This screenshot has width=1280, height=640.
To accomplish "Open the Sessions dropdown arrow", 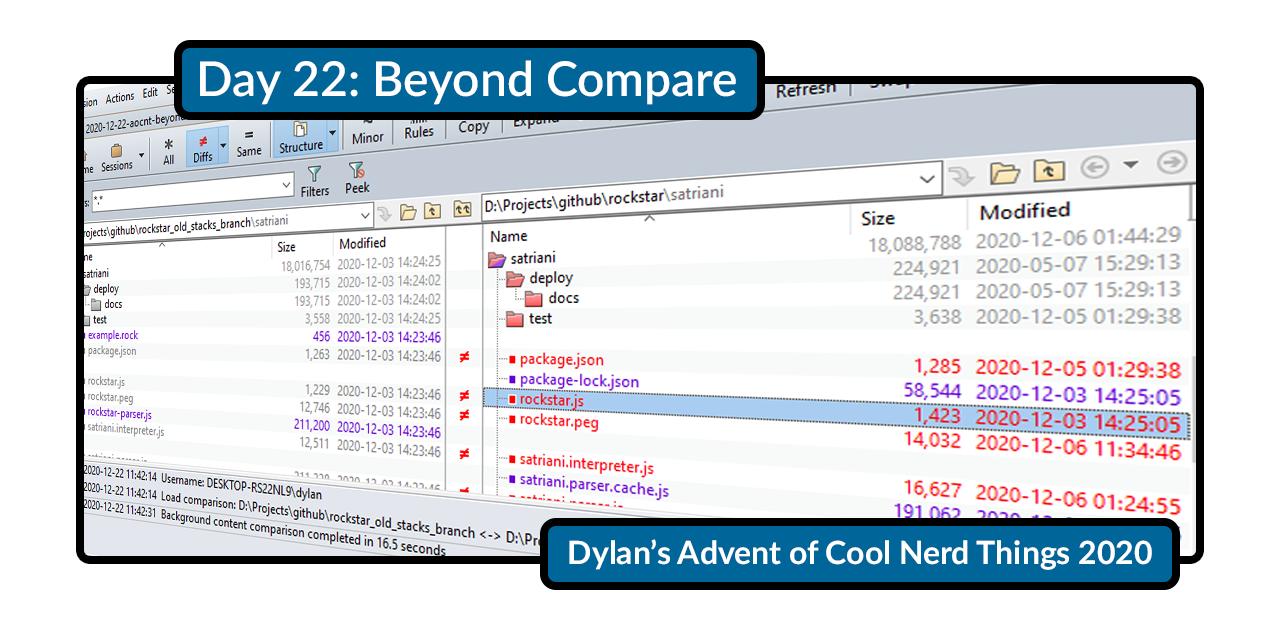I will click(141, 155).
